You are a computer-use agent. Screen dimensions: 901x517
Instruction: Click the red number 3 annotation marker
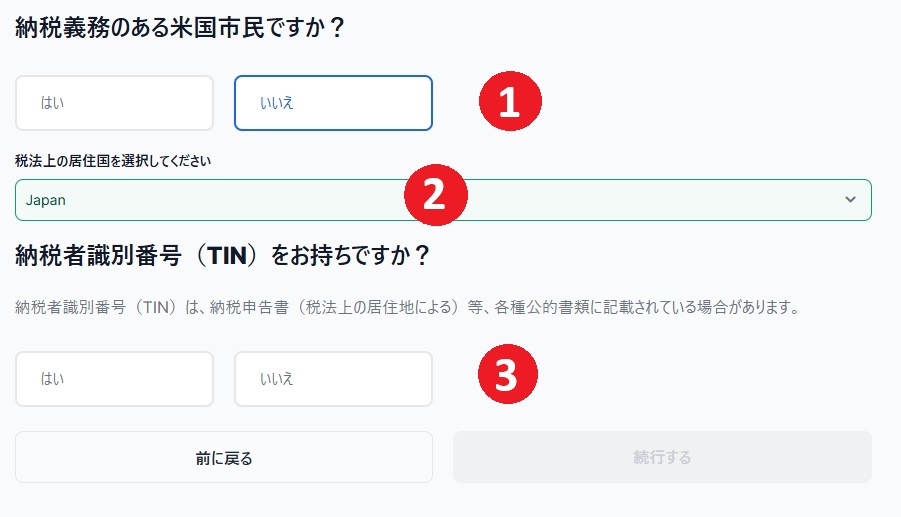pyautogui.click(x=507, y=374)
